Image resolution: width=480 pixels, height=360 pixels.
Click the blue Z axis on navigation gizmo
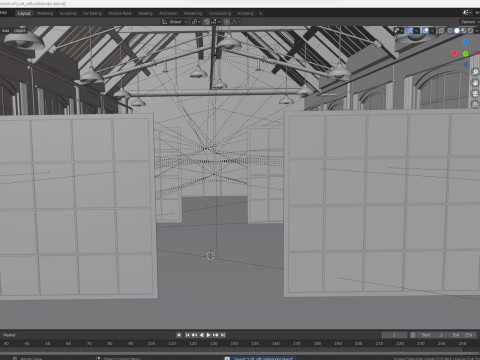tap(466, 41)
